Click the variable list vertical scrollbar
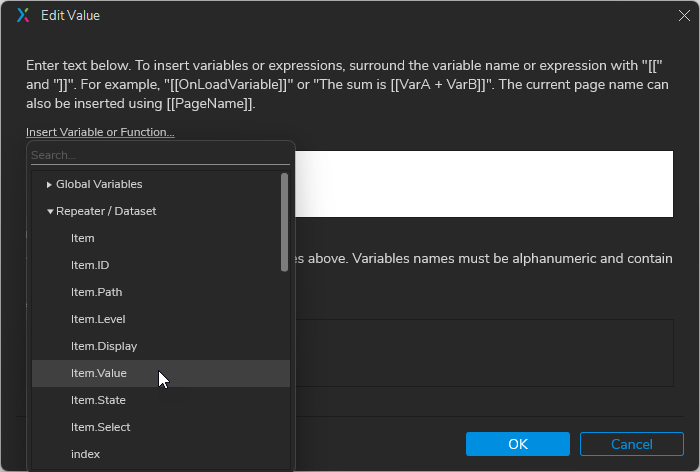The image size is (700, 472). point(285,220)
